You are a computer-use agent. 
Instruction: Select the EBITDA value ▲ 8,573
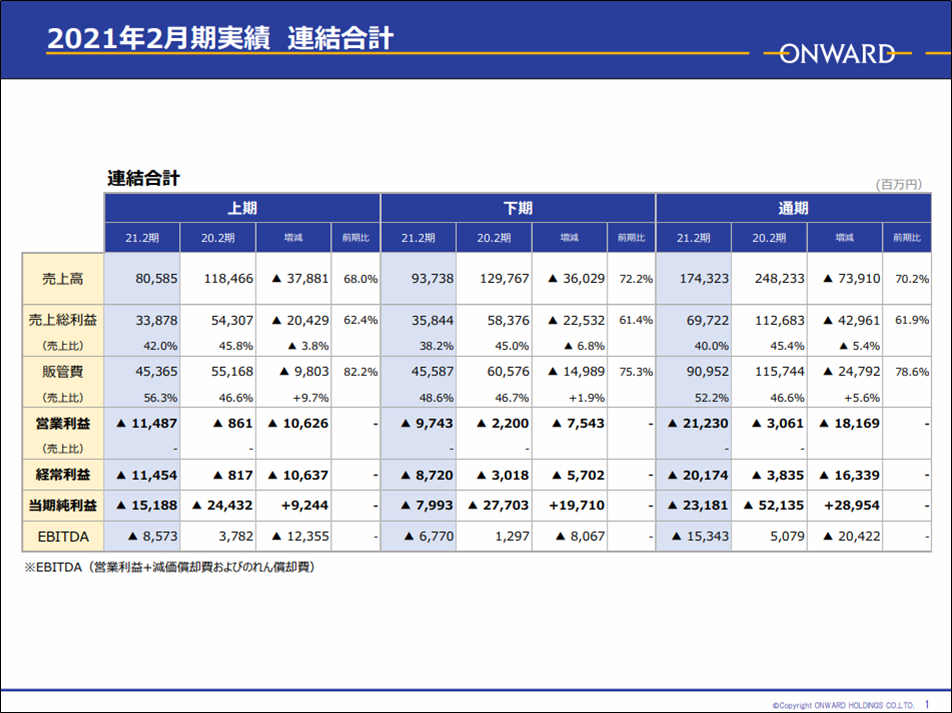click(152, 536)
